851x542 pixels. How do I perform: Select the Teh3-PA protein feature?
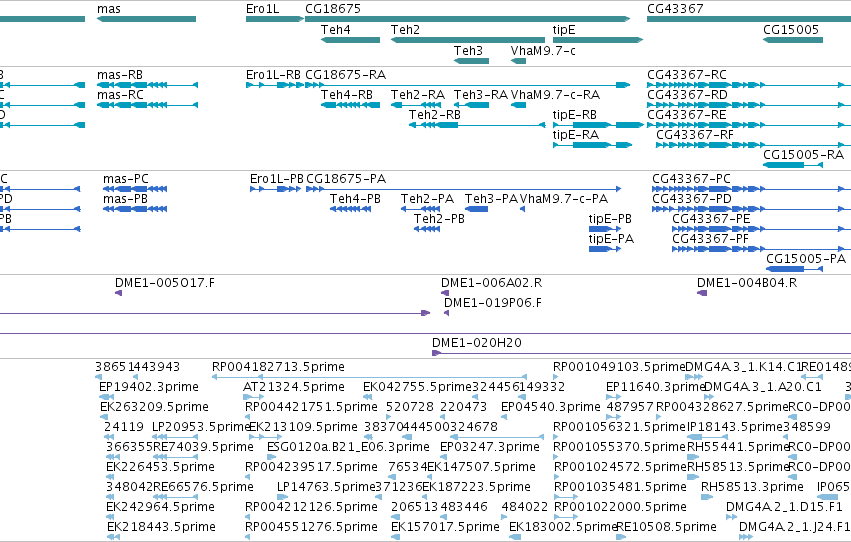tap(476, 209)
